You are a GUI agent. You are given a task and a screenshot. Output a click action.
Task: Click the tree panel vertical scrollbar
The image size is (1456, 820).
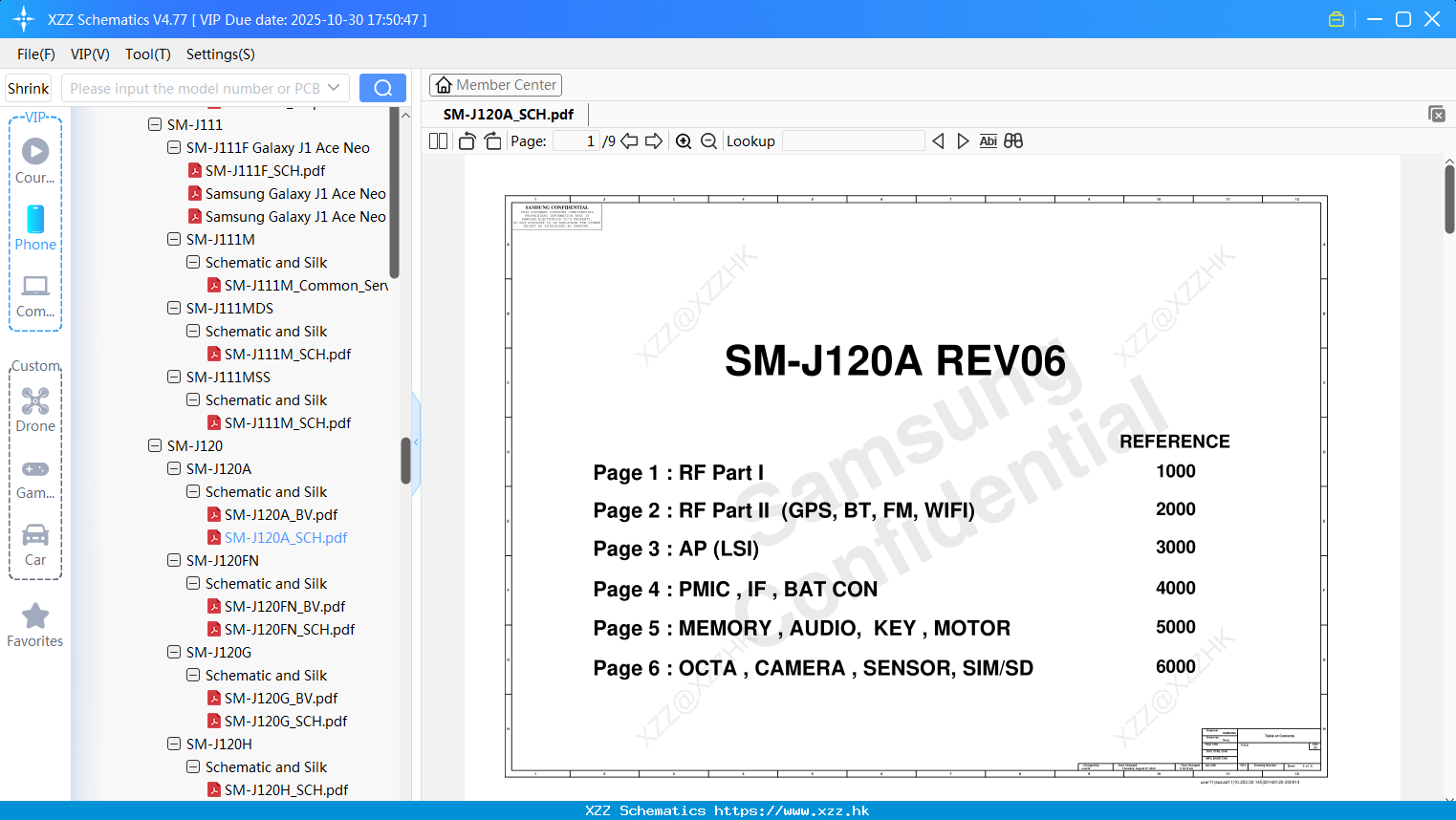pos(405,461)
